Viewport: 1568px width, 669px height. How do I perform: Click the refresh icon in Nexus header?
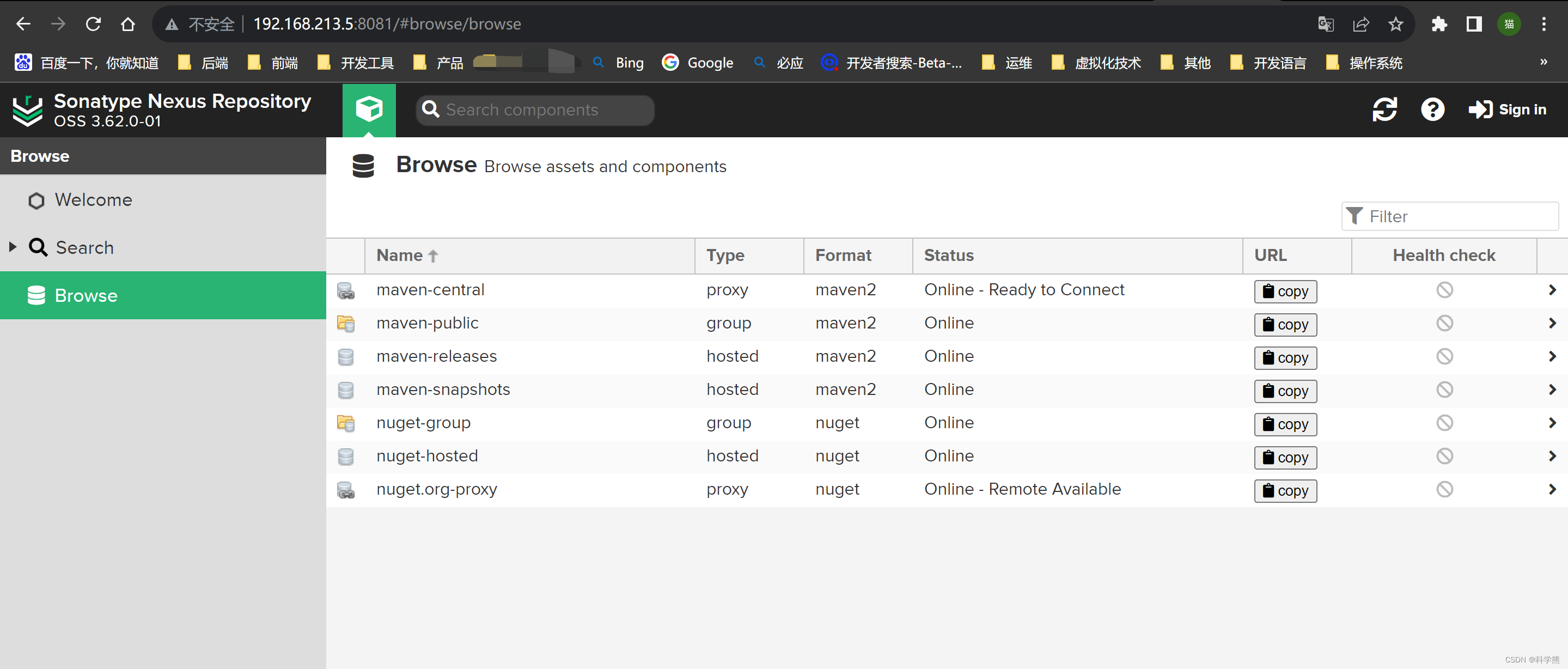[x=1385, y=110]
